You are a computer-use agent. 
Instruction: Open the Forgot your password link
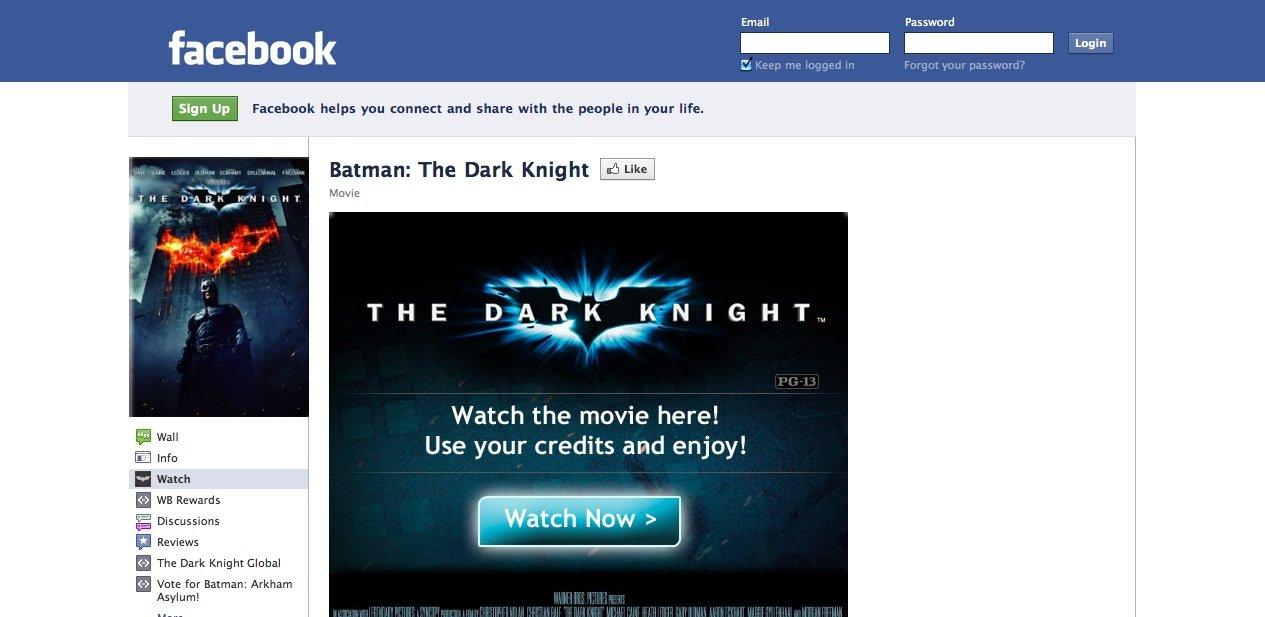click(x=964, y=65)
